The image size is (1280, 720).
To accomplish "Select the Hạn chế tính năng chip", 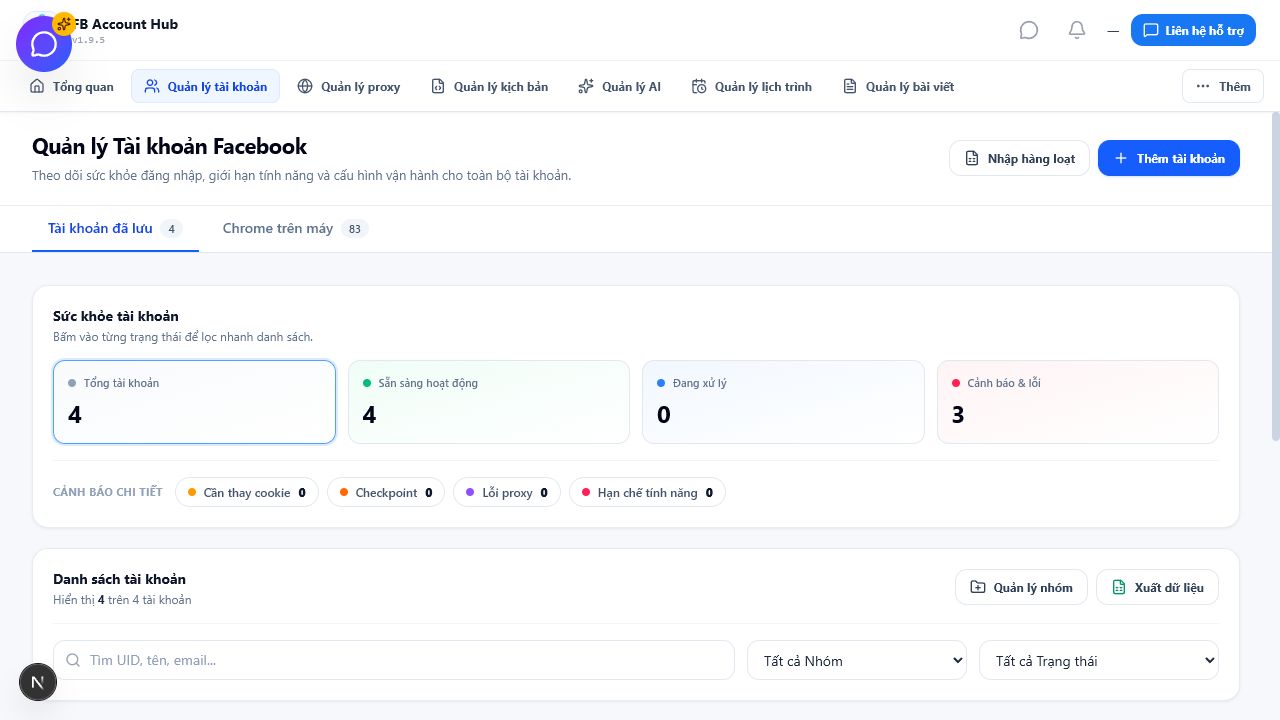I will point(647,492).
